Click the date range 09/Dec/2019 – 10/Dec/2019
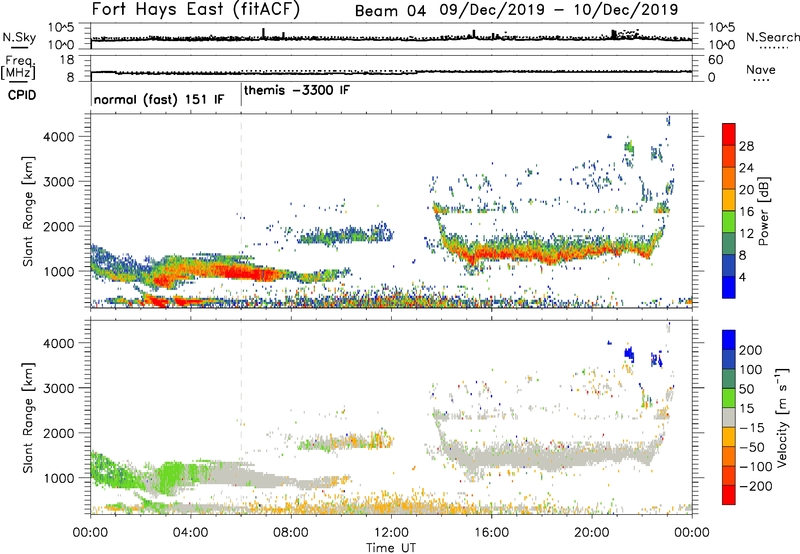This screenshot has height=554, width=800. tap(559, 10)
